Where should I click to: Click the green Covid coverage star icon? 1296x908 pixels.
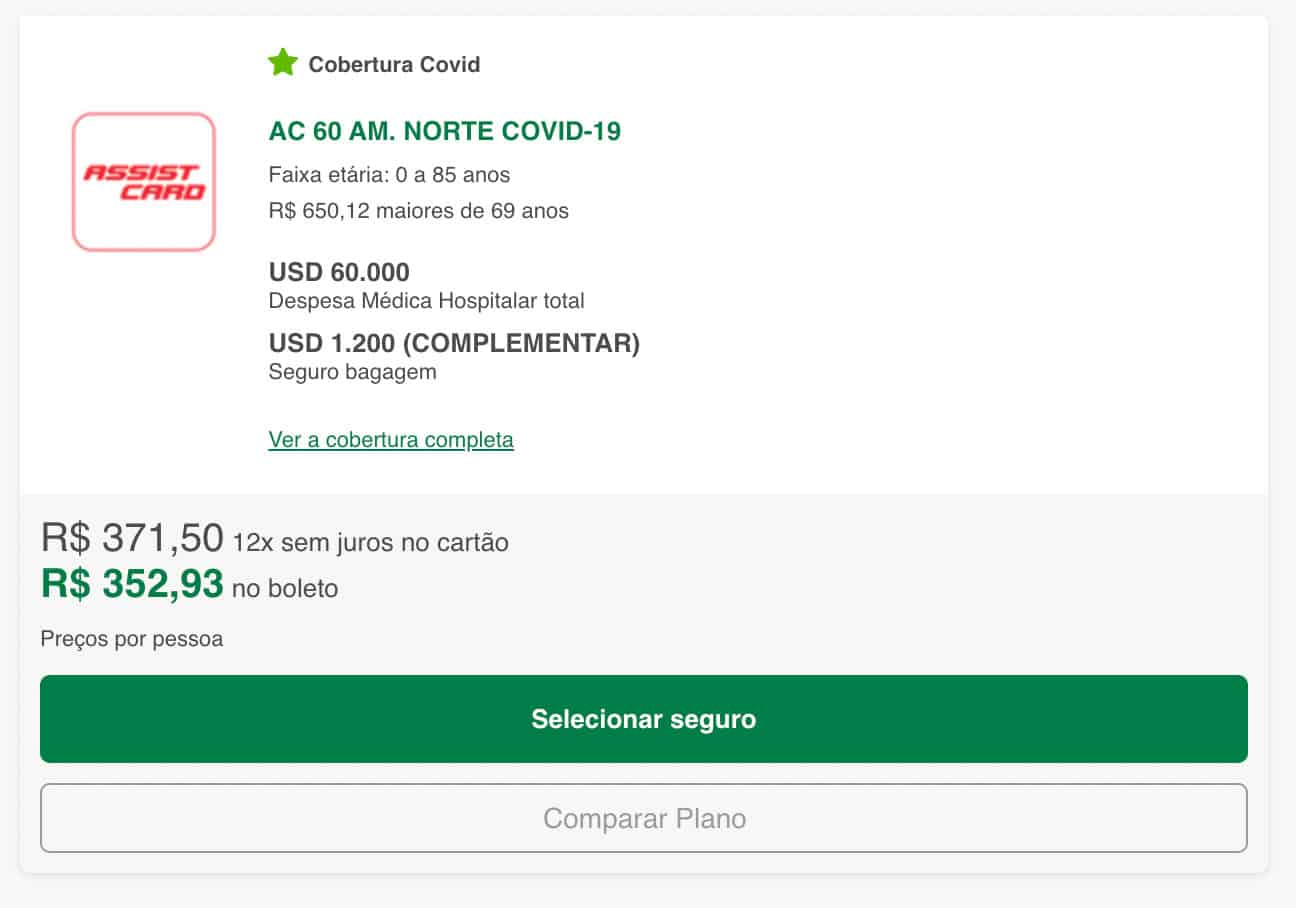(283, 64)
